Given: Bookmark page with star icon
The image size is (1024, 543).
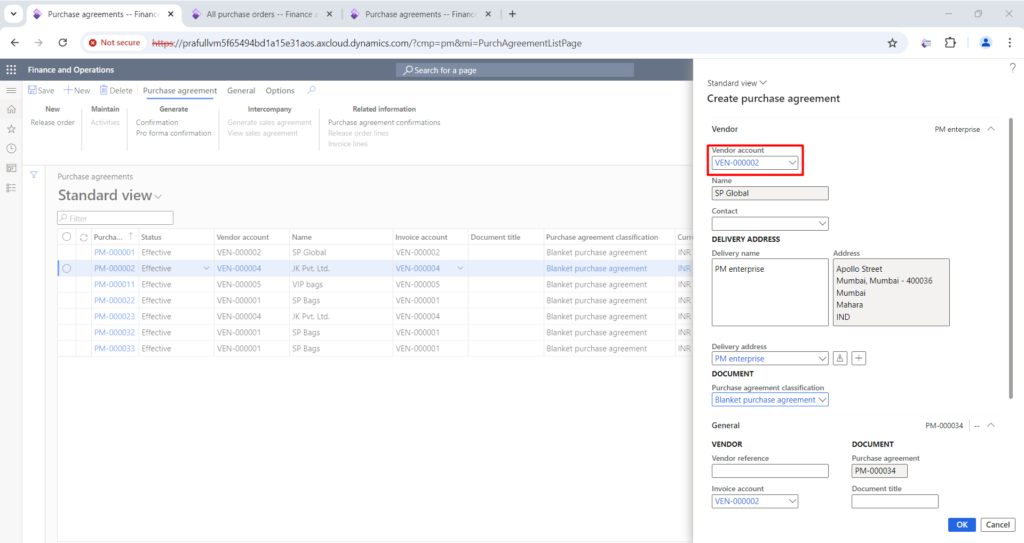Looking at the screenshot, I should point(892,43).
